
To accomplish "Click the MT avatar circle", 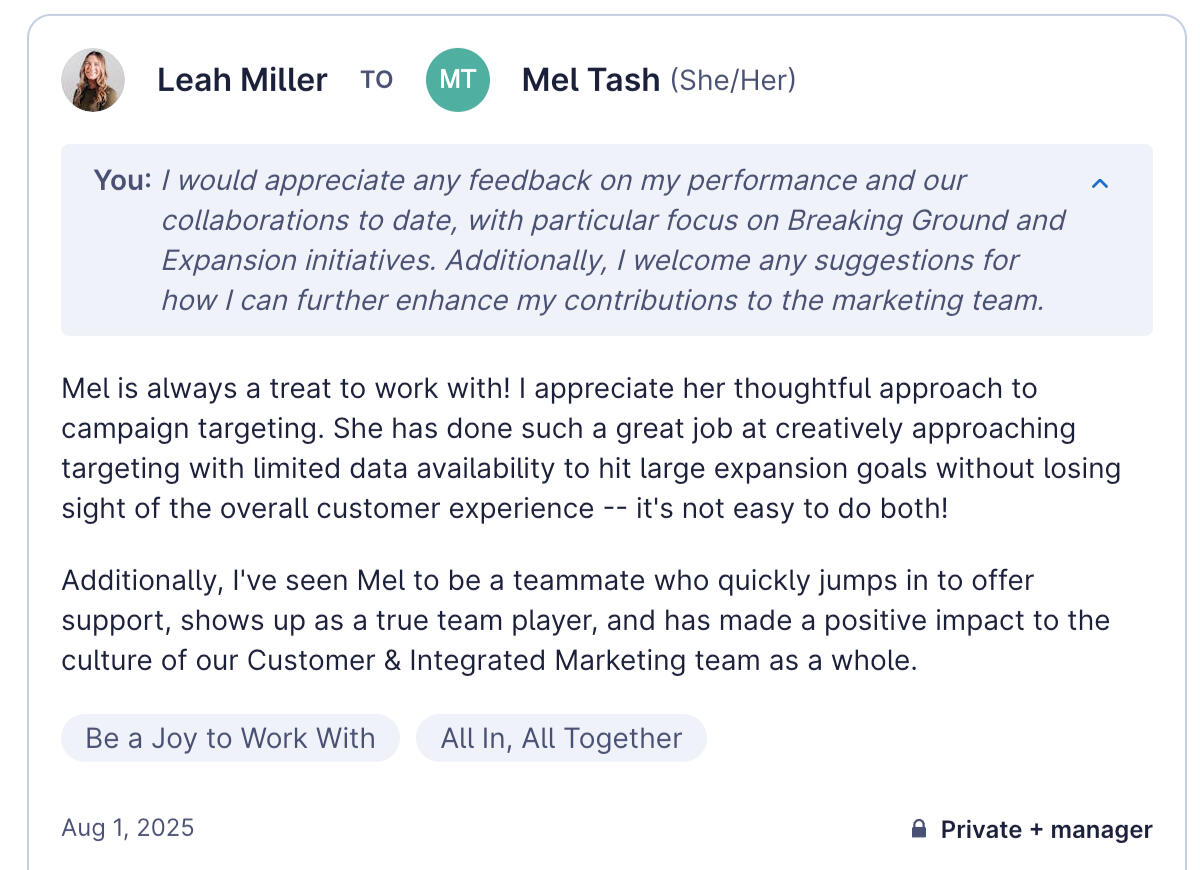I will (x=458, y=80).
